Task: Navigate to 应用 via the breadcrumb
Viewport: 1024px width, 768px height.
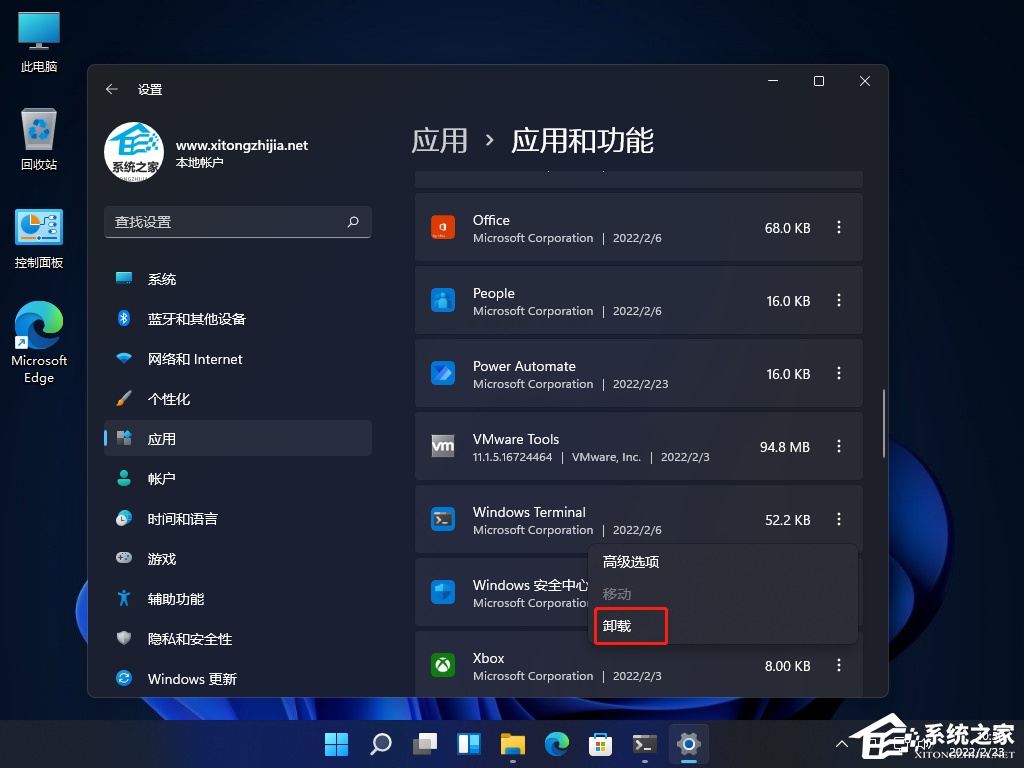Action: (440, 143)
